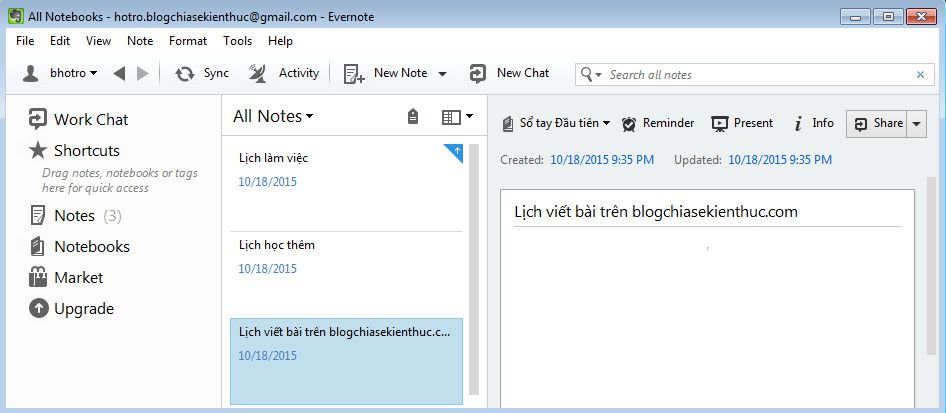Open the note list view options

pyautogui.click(x=457, y=117)
